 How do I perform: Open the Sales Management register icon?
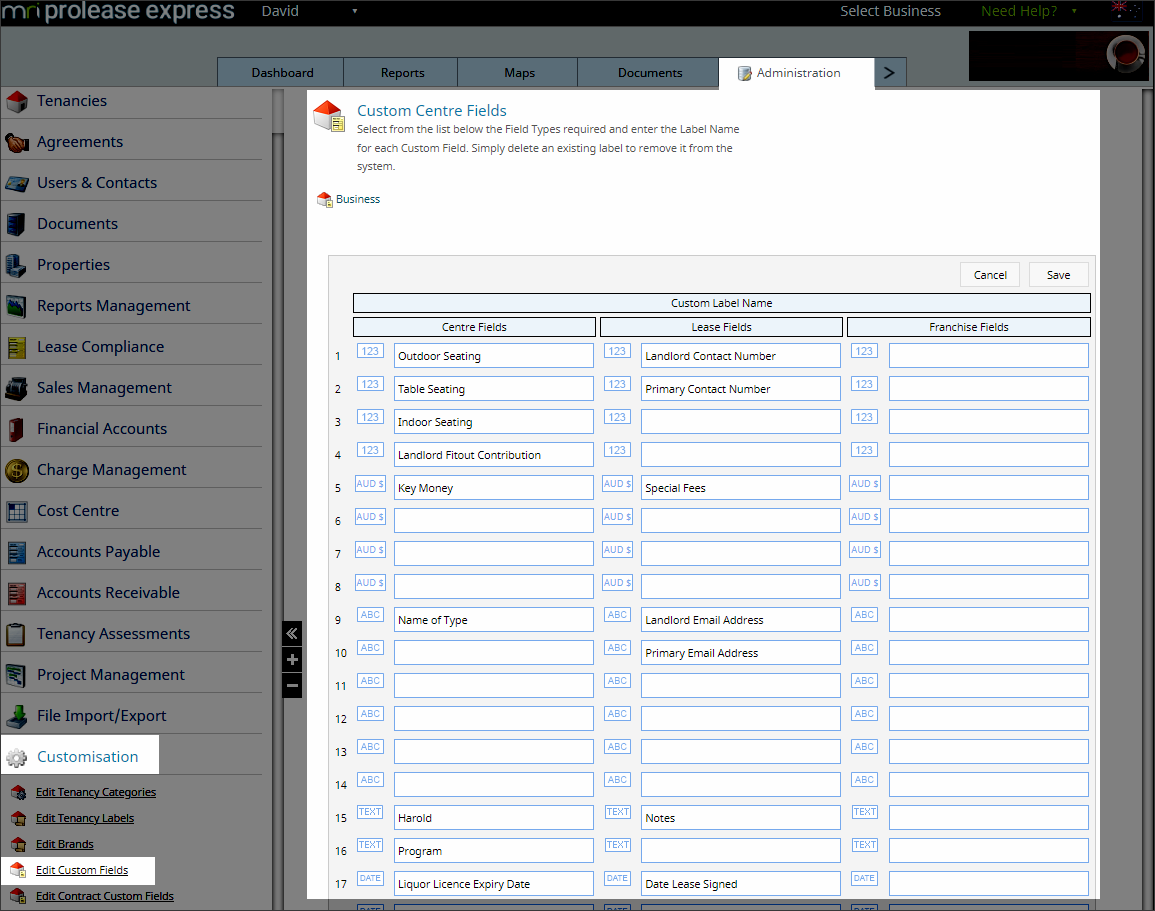pyautogui.click(x=17, y=388)
